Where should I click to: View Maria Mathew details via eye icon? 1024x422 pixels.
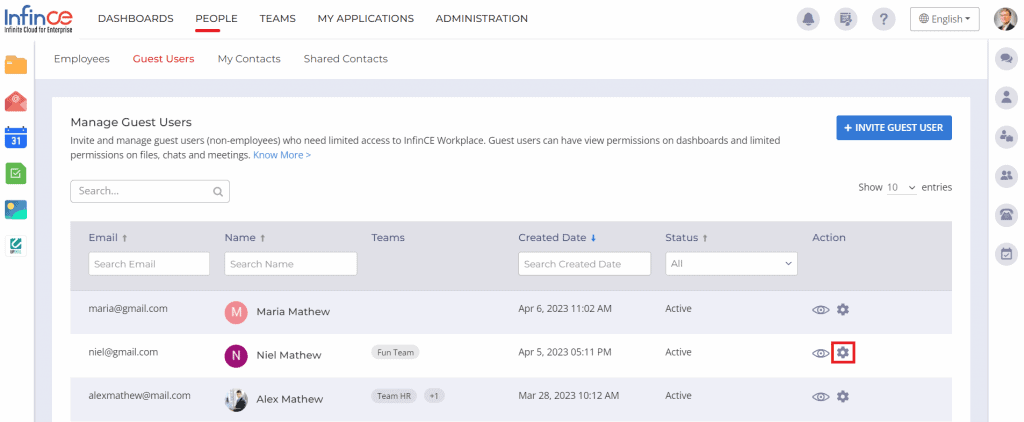tap(820, 310)
